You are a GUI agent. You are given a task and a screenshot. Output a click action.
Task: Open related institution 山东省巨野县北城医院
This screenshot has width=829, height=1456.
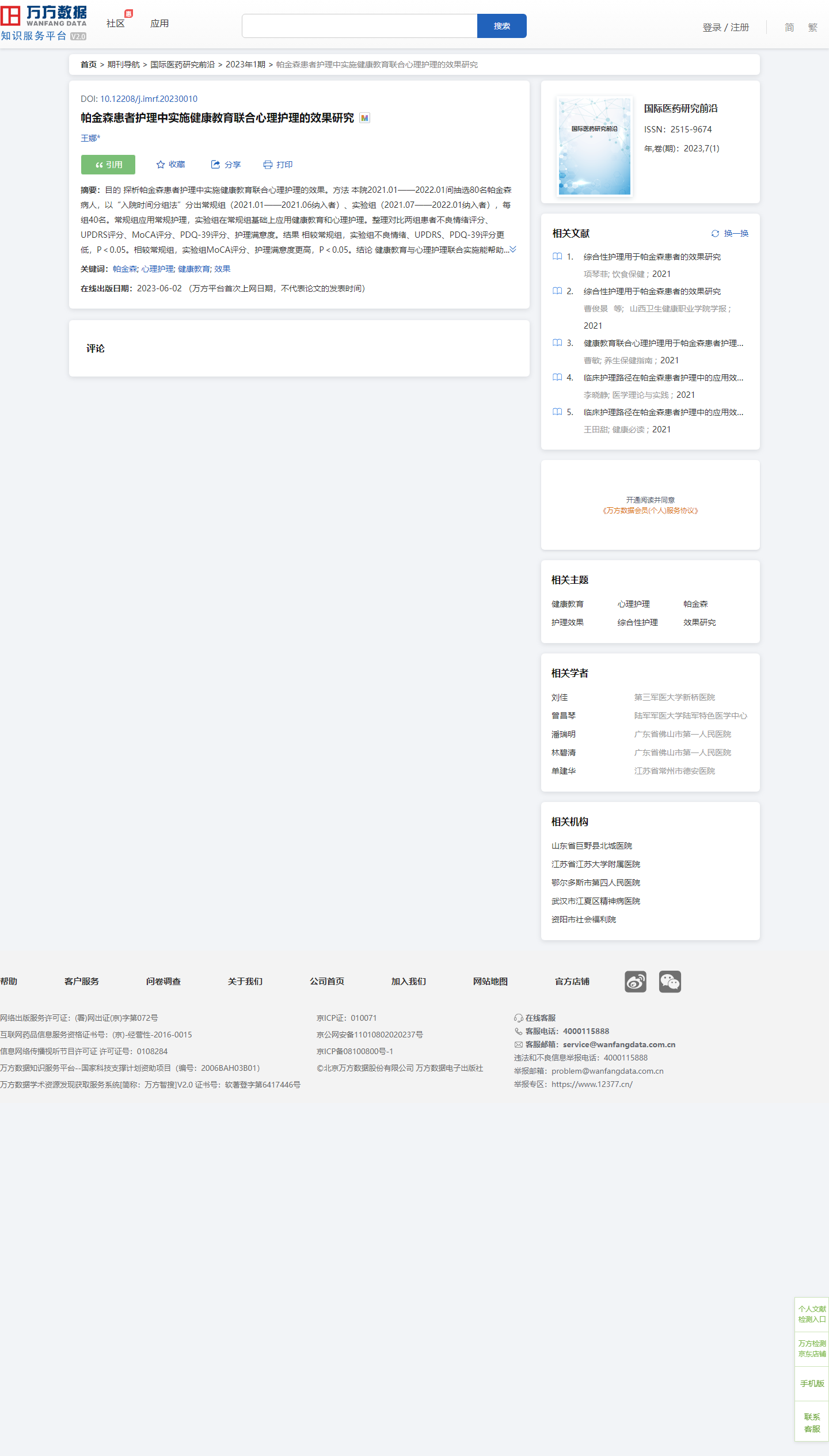(x=592, y=846)
